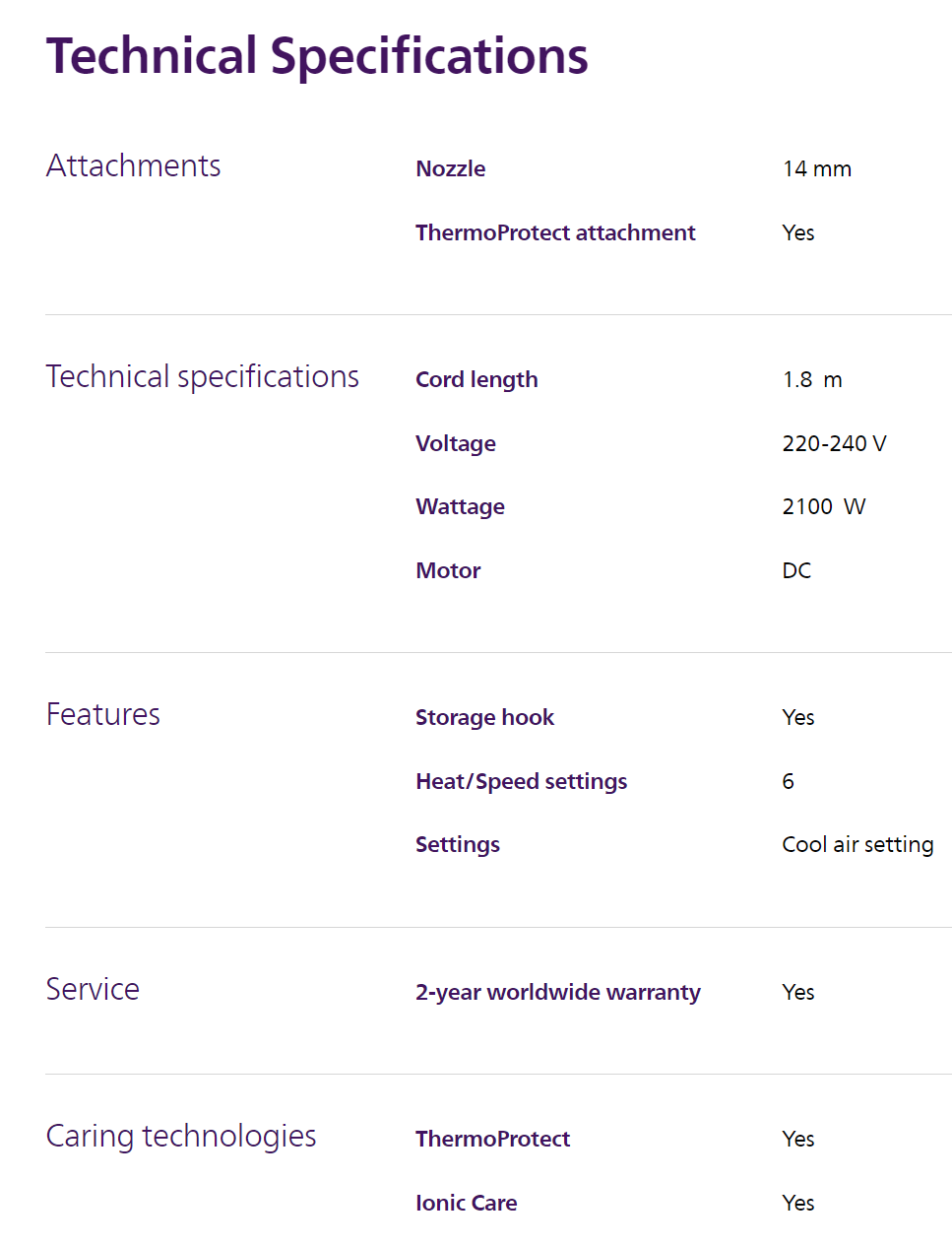
Task: Click the Service section heading
Action: (93, 989)
